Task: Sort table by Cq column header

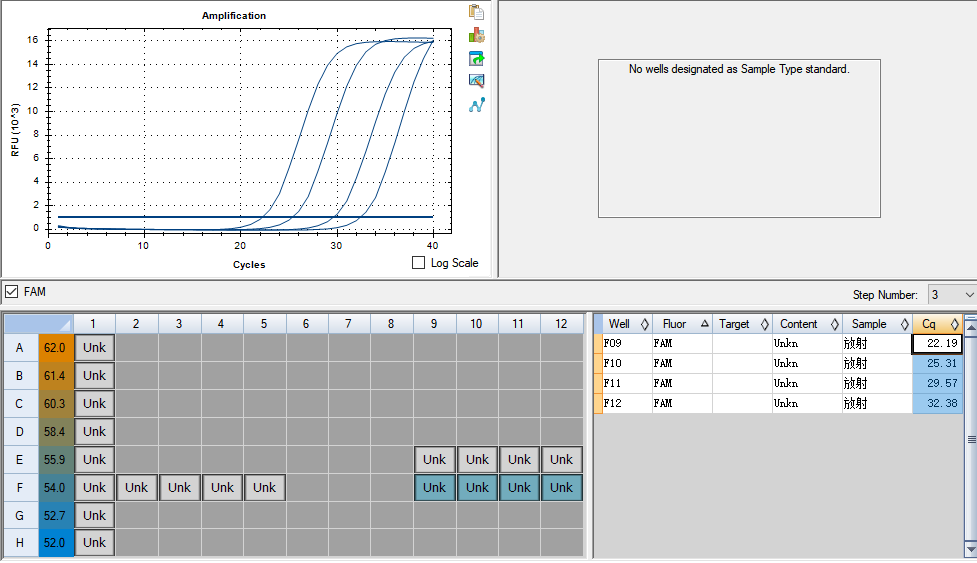Action: coord(938,324)
